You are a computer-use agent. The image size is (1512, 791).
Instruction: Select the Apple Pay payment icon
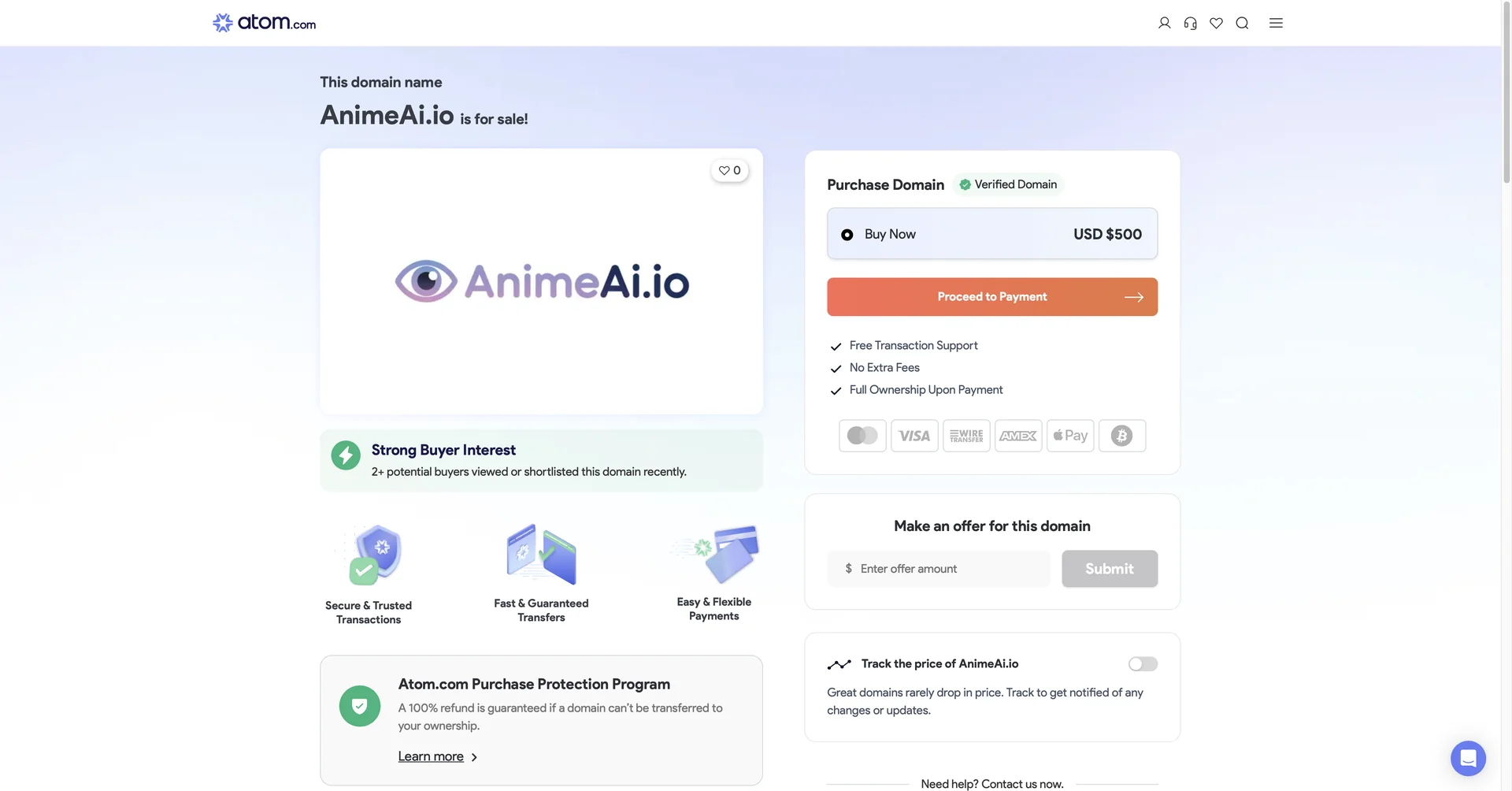coord(1069,436)
